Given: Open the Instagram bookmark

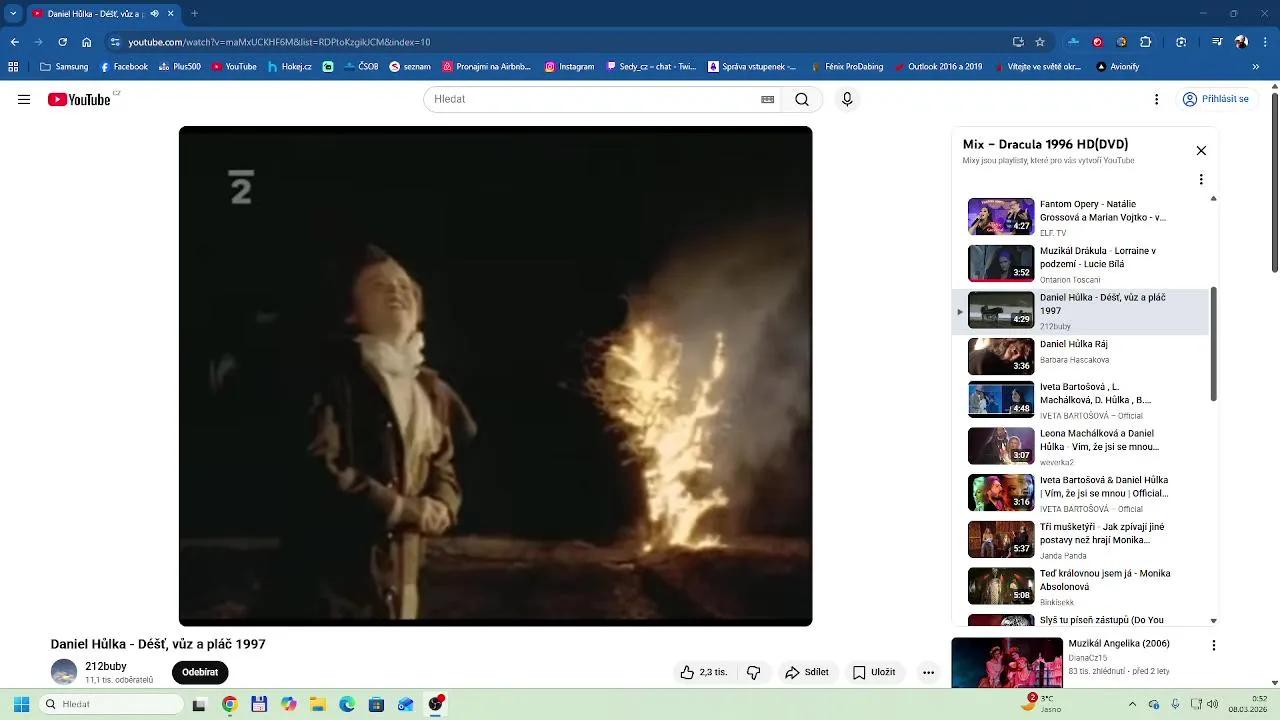Looking at the screenshot, I should tap(569, 67).
